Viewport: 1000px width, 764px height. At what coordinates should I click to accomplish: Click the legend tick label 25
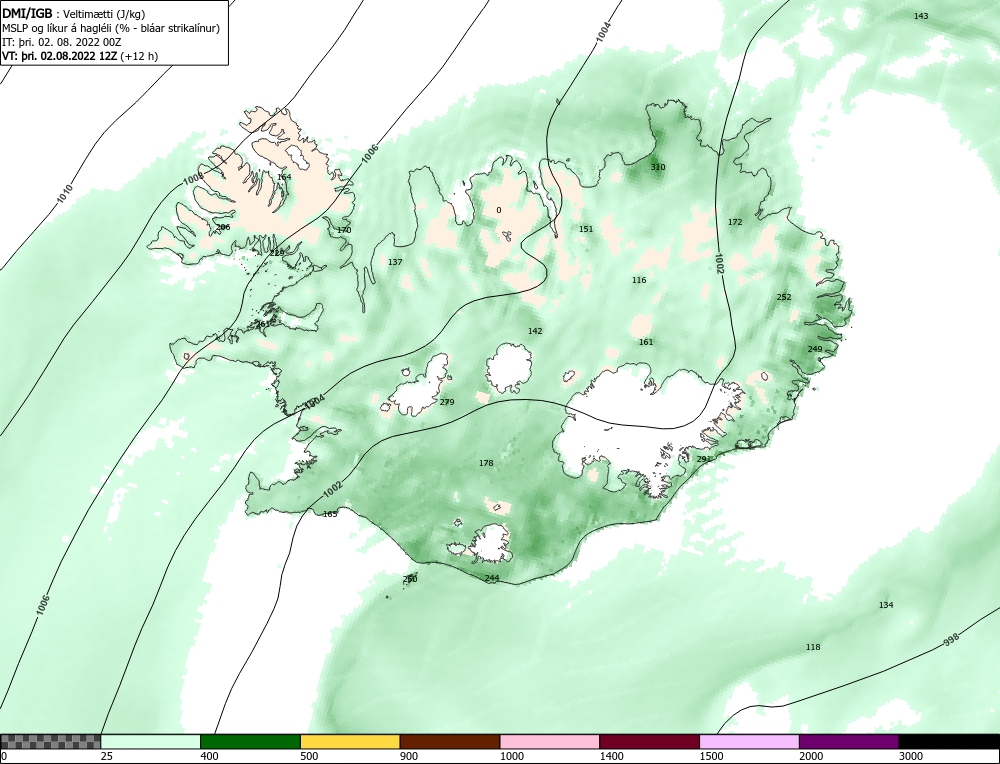click(x=106, y=756)
